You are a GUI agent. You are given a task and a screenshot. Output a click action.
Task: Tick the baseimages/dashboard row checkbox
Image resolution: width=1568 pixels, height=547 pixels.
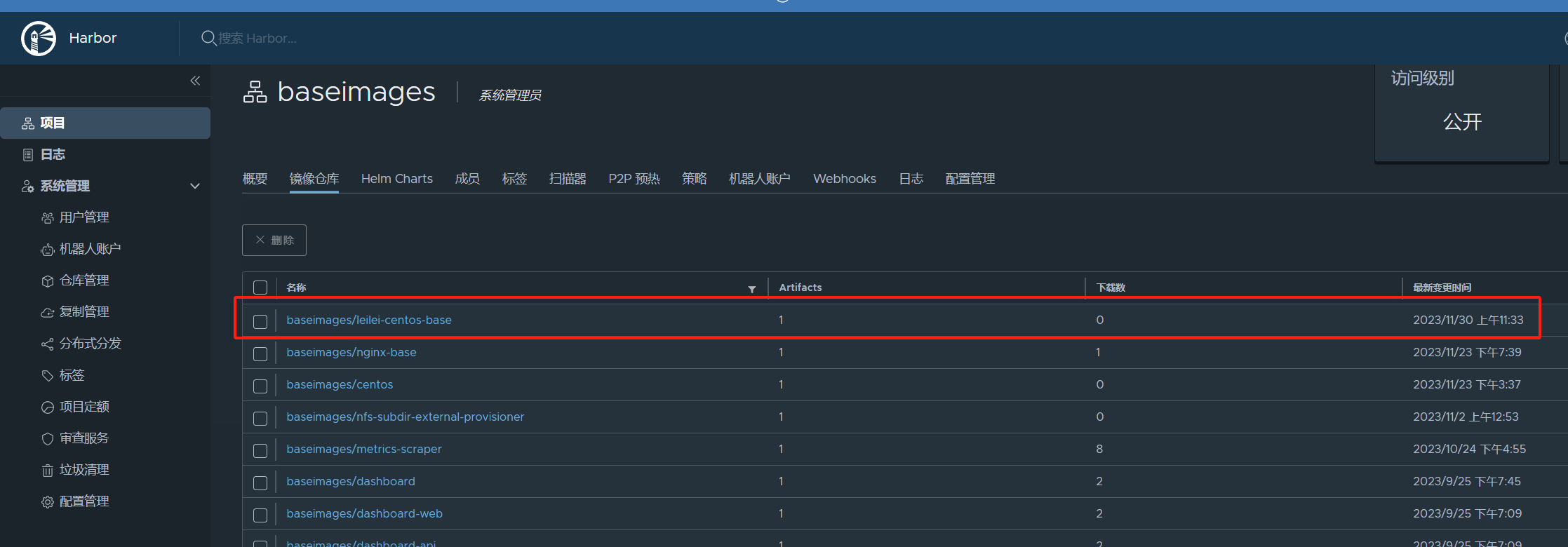coord(260,482)
